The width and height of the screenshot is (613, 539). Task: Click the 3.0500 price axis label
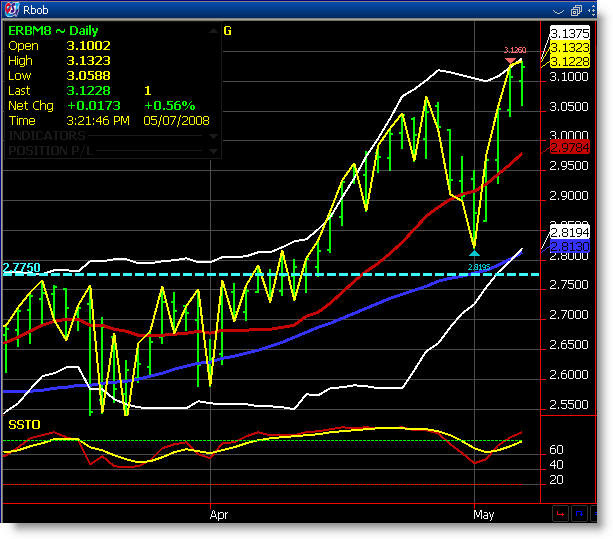coord(569,107)
